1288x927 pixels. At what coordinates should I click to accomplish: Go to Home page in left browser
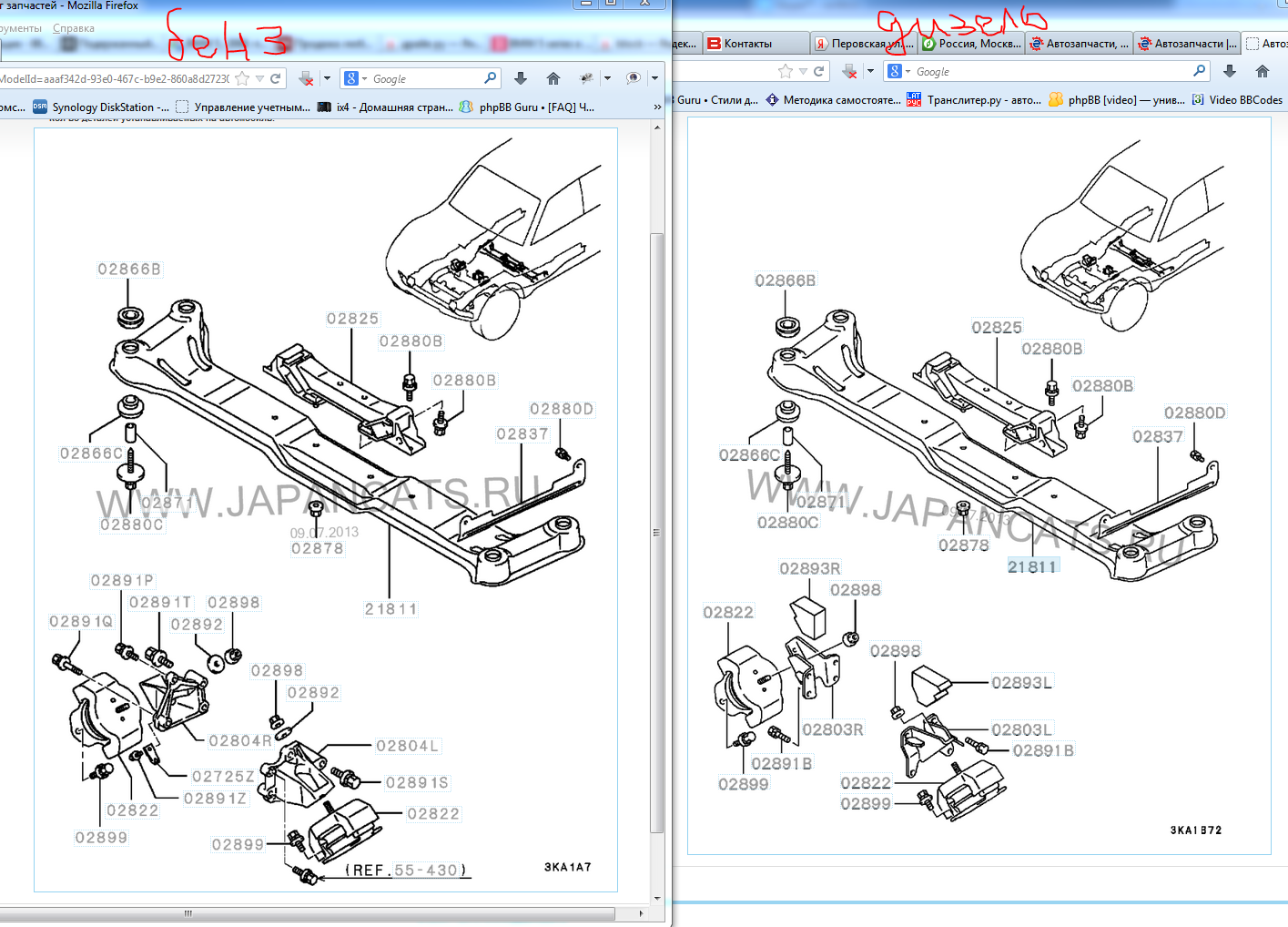click(x=553, y=79)
